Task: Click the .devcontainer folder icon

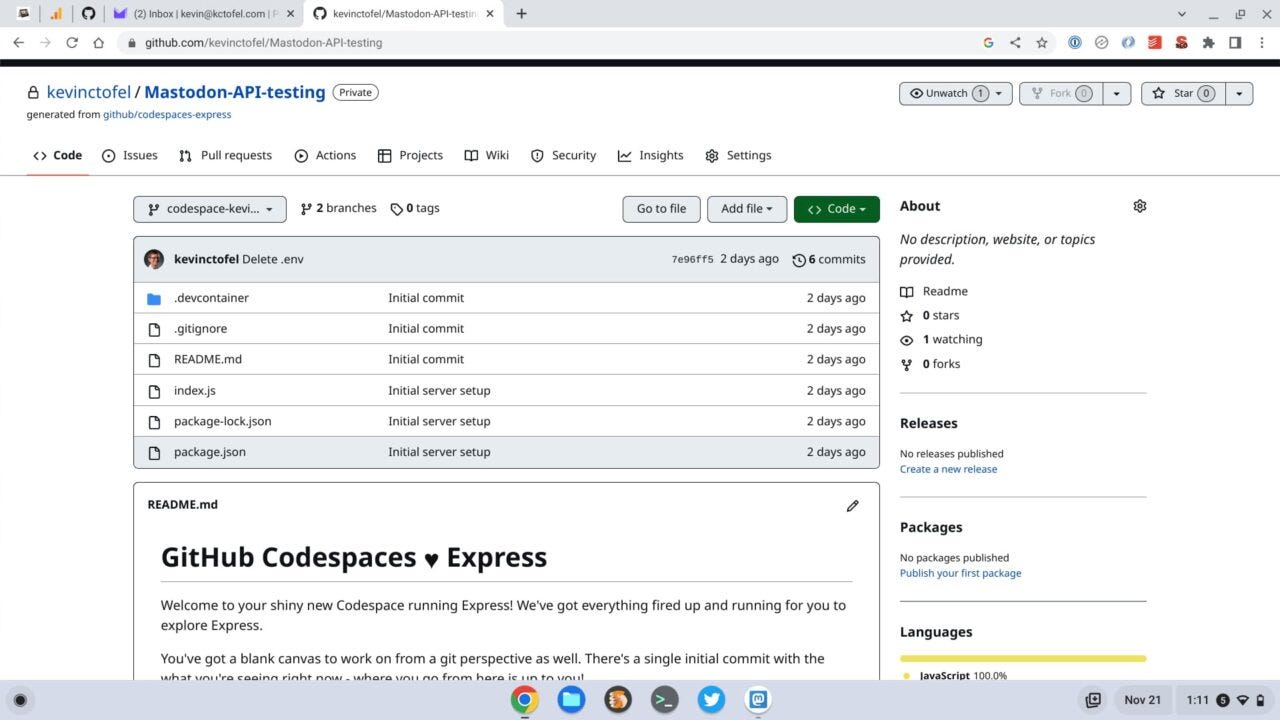Action: [154, 298]
